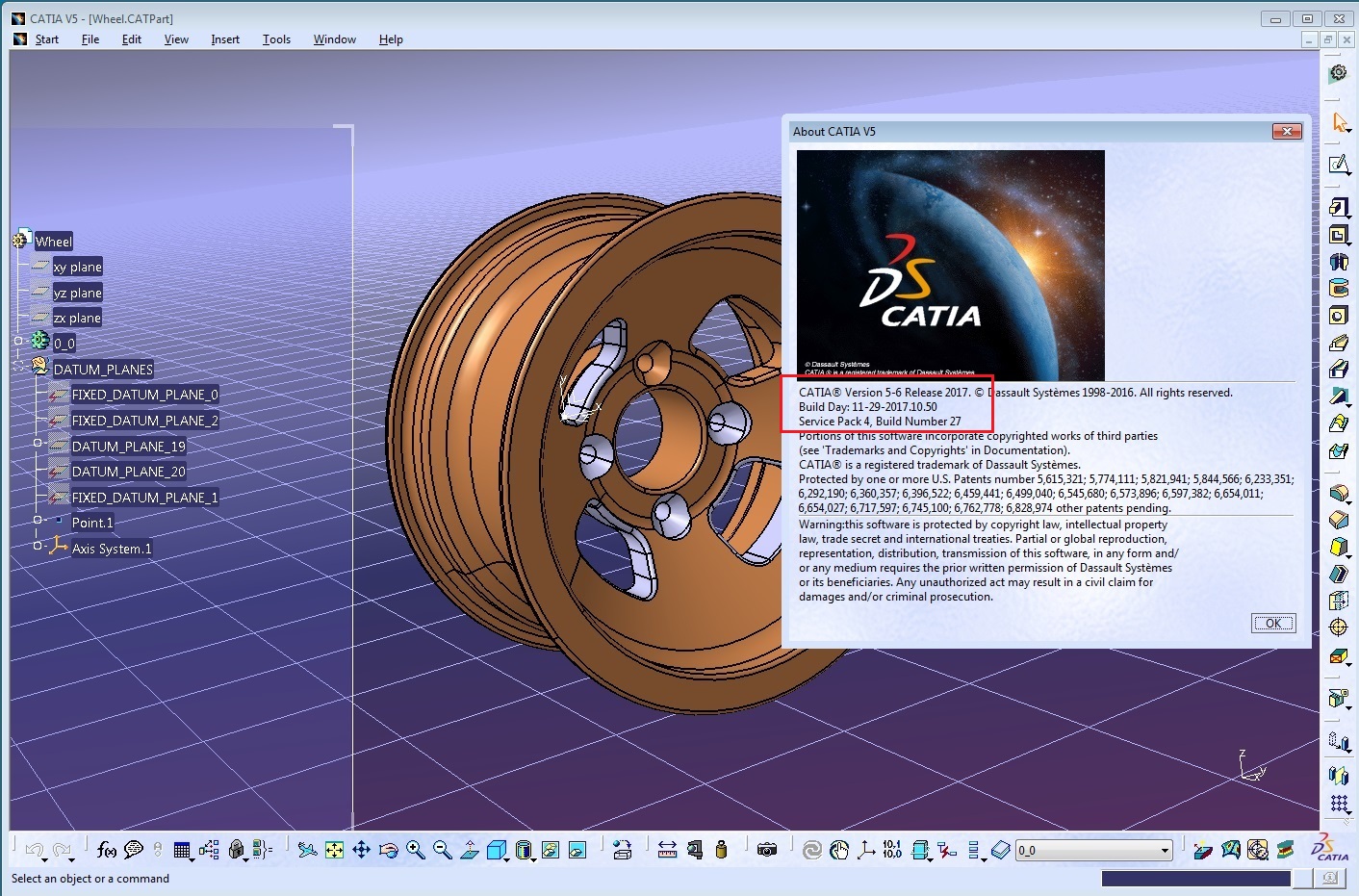The width and height of the screenshot is (1359, 896).
Task: Select zx plane in the tree
Action: pos(77,318)
